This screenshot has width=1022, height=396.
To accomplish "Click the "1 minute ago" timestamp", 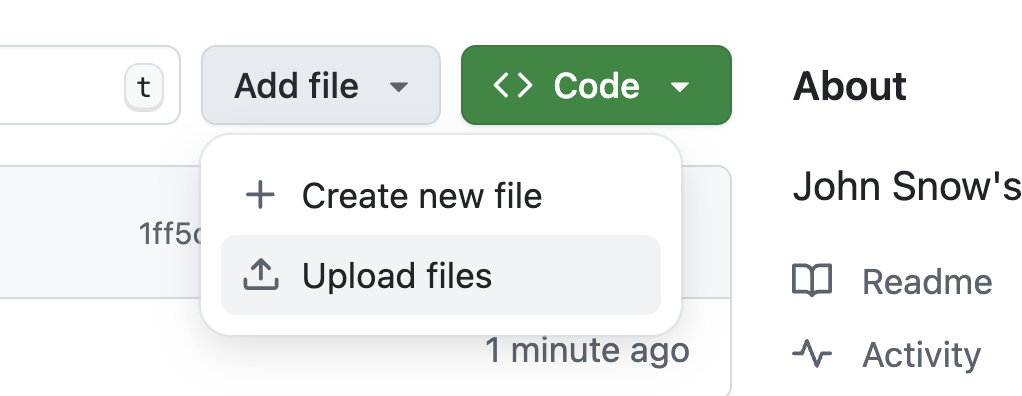I will (587, 350).
